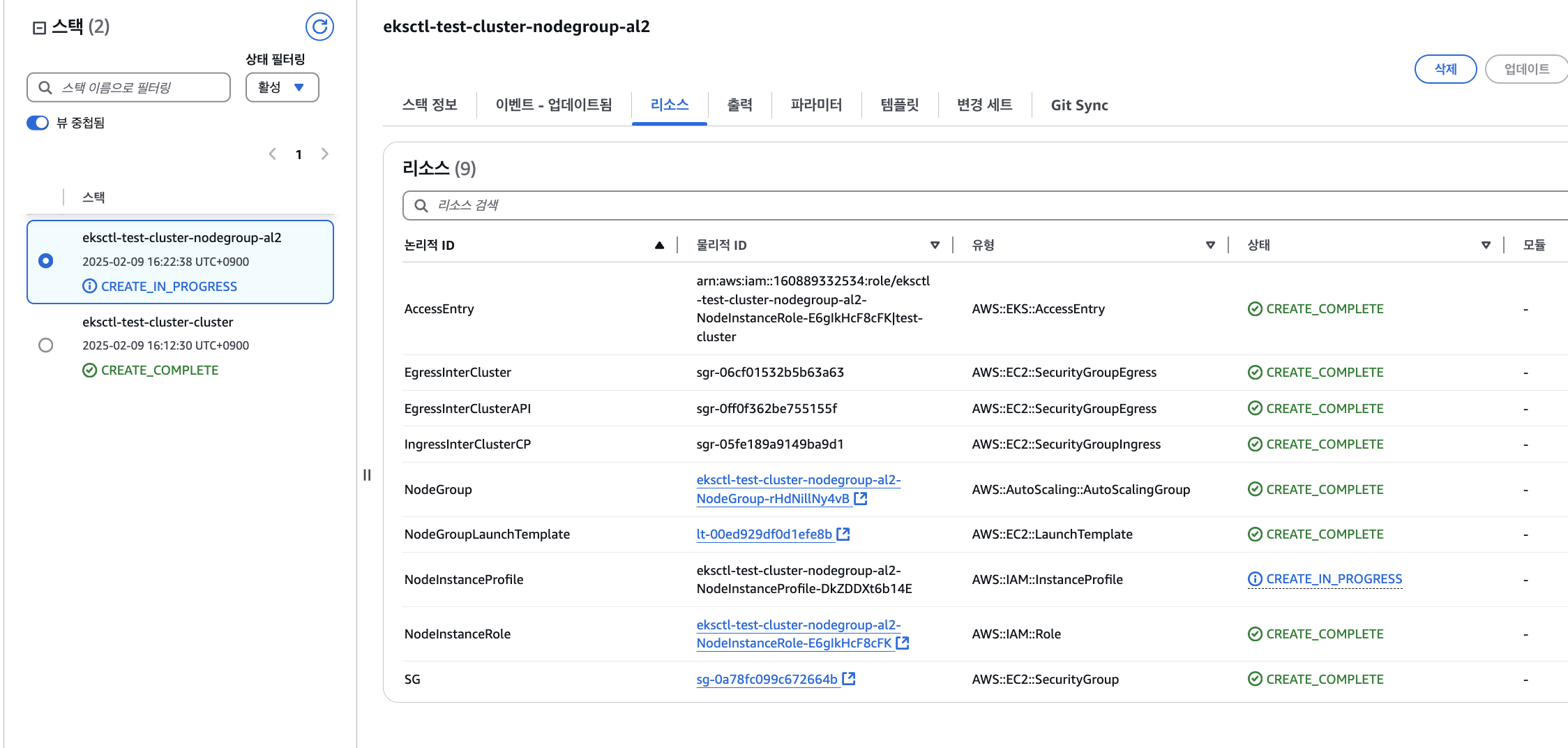Viewport: 1568px width, 748px height.
Task: Click the EgressInterCluster logical ID
Action: (458, 373)
